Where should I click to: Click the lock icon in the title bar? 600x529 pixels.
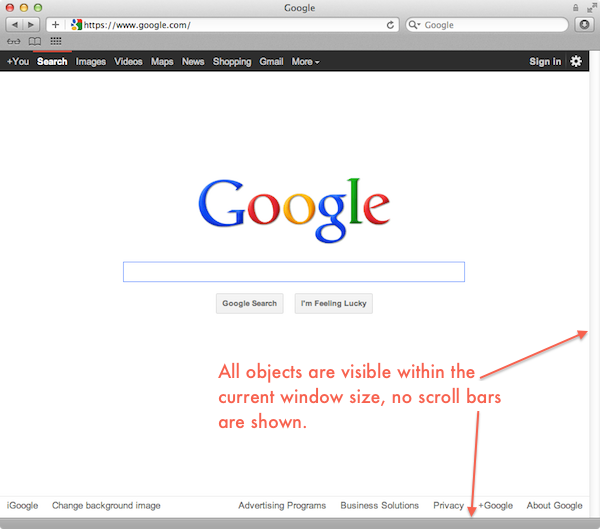click(x=576, y=8)
